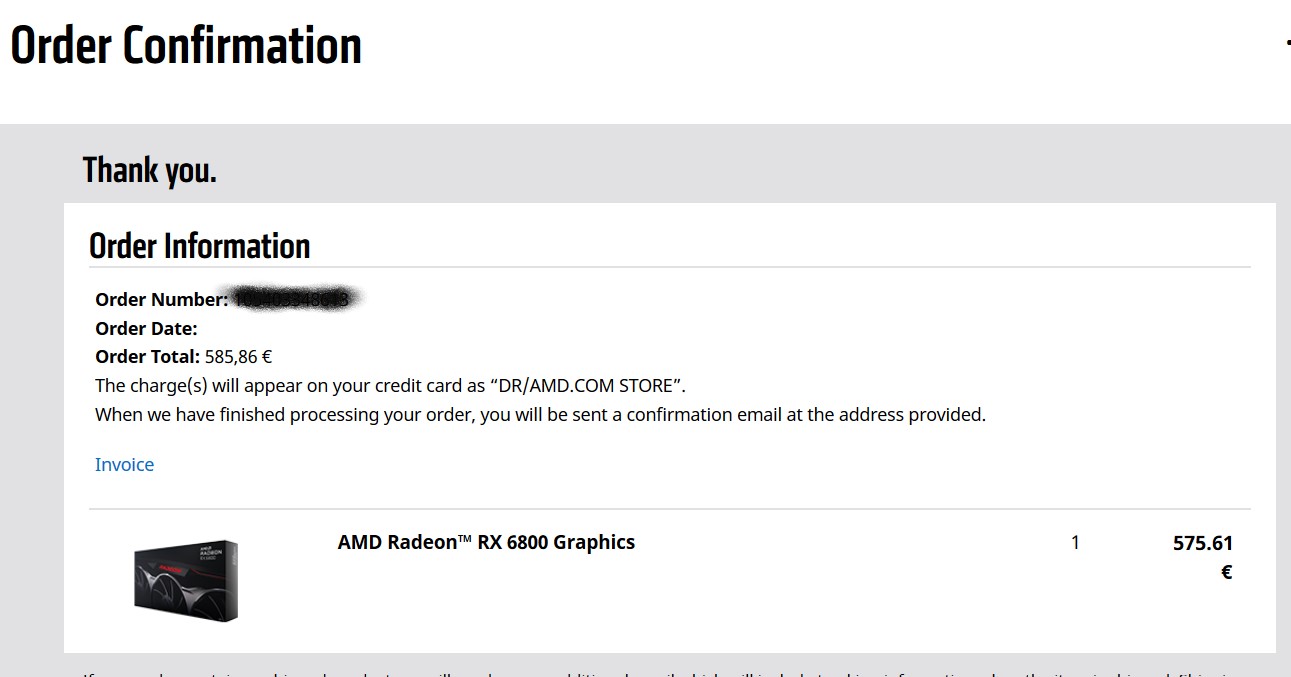Open the Invoice link
Image resolution: width=1291 pixels, height=677 pixels.
click(x=124, y=465)
